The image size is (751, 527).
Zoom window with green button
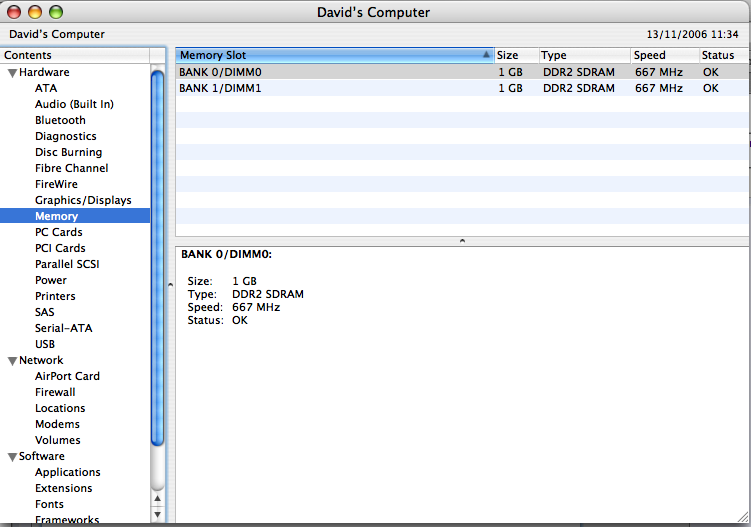coord(56,12)
